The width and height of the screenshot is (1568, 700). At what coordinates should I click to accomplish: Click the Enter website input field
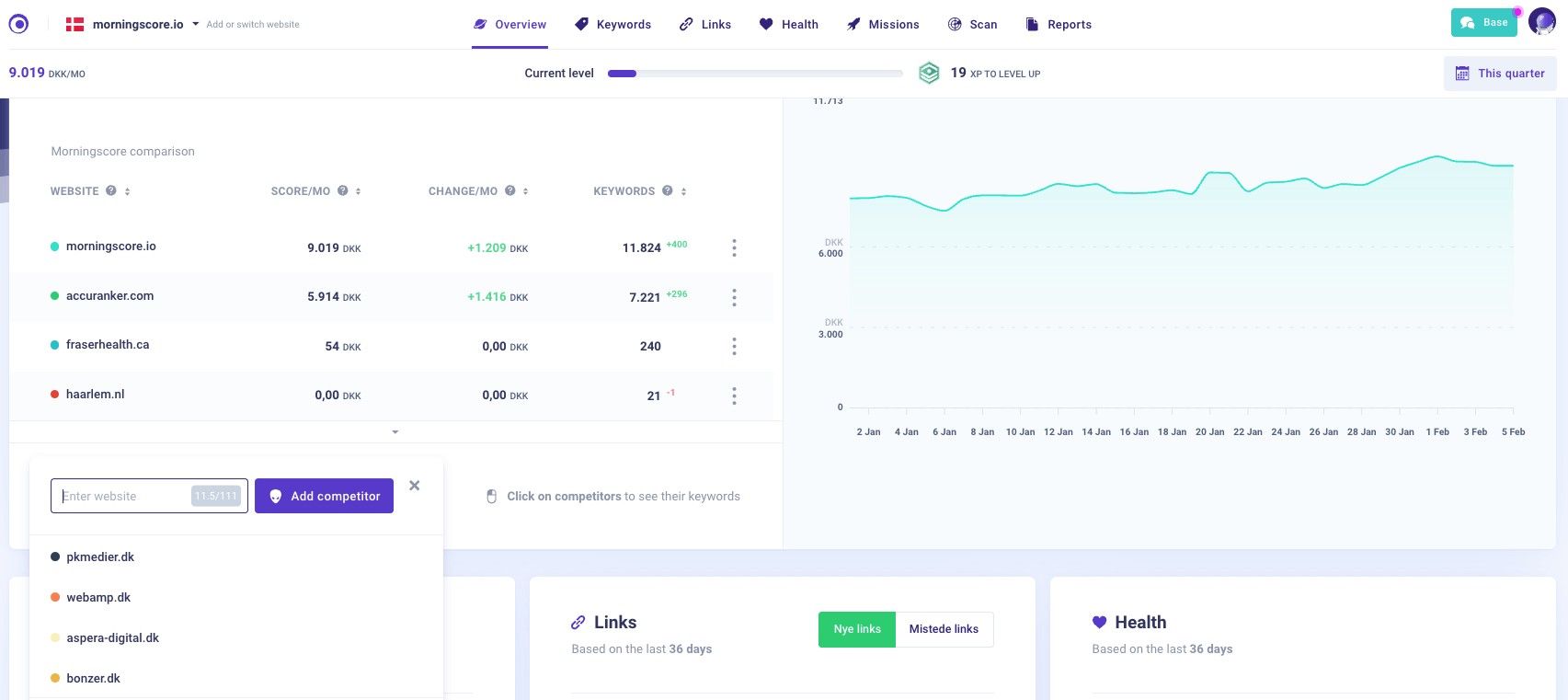(124, 496)
